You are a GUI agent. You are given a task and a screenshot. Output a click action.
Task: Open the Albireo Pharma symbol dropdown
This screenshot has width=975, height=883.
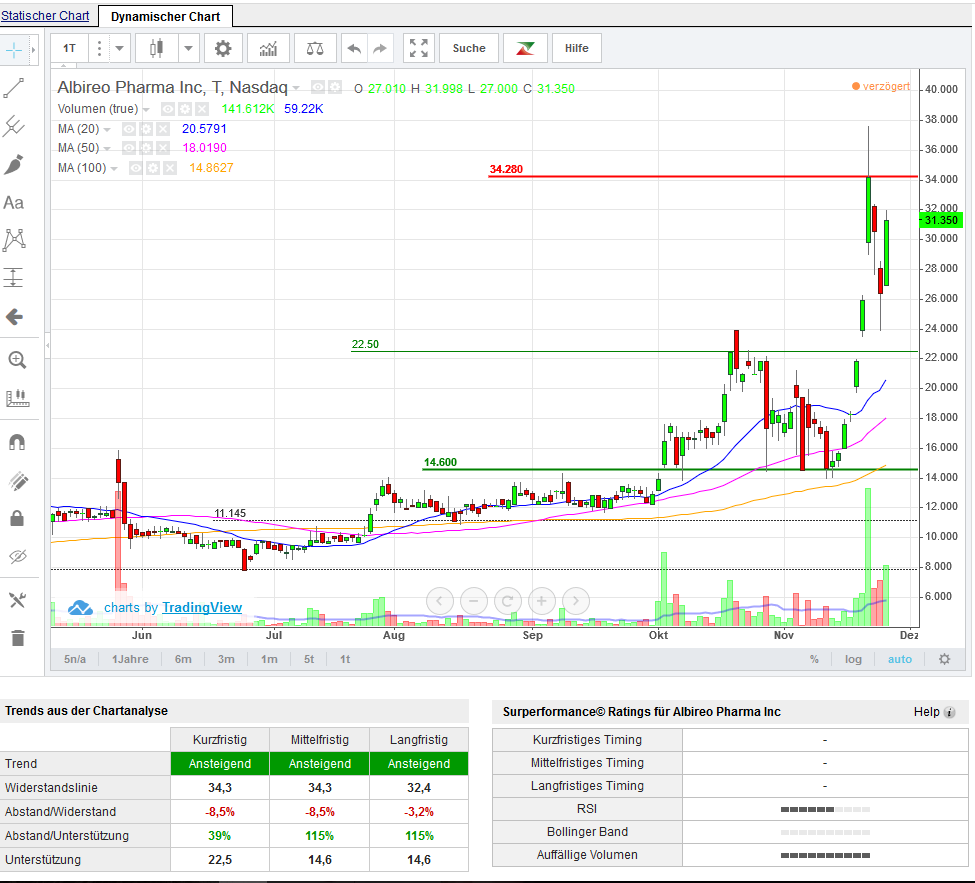296,88
